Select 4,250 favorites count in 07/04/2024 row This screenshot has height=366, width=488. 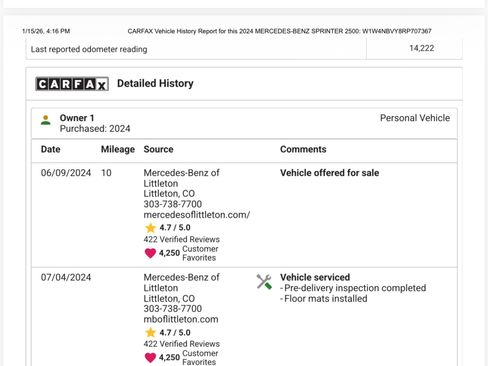pyautogui.click(x=169, y=357)
